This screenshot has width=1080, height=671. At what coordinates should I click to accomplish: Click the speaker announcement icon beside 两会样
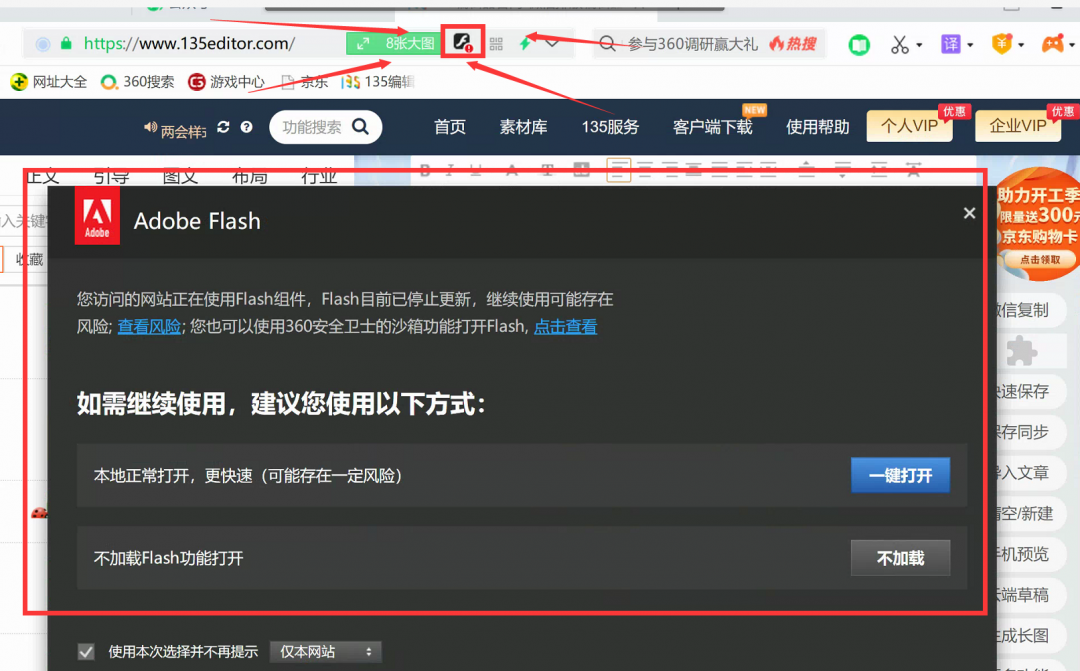coord(150,127)
